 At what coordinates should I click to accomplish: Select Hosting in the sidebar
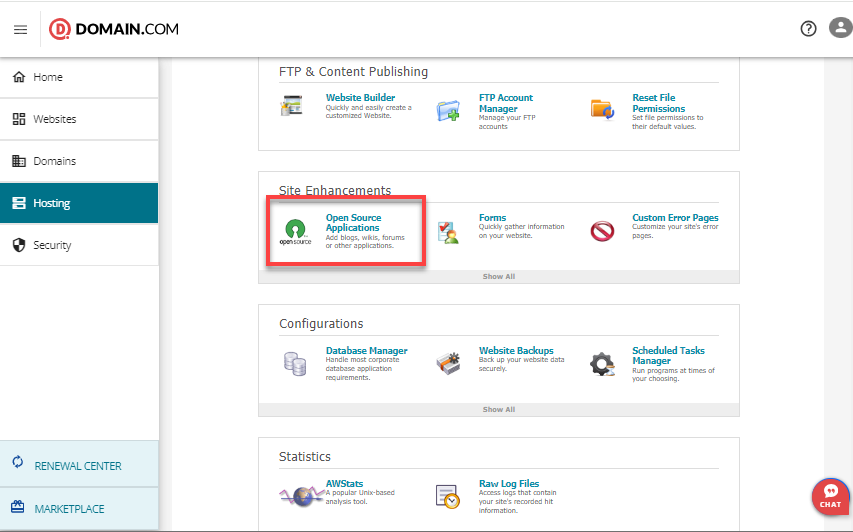pos(79,203)
